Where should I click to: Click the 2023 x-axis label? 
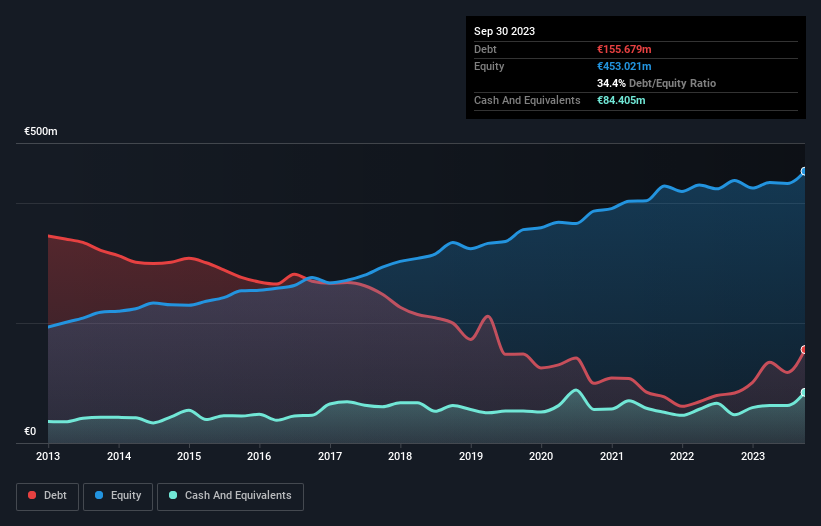[752, 456]
